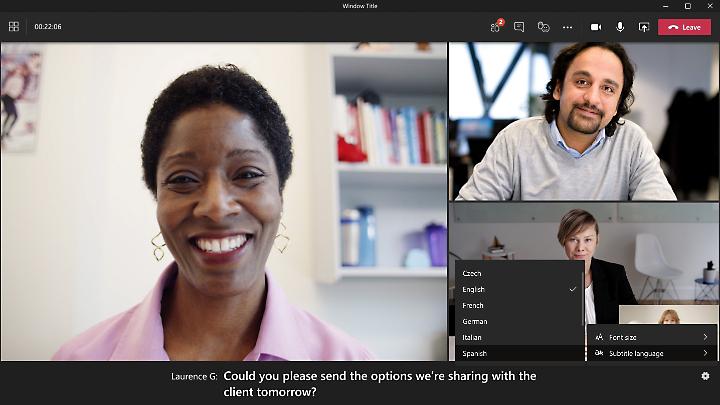Open the meeting chat
The width and height of the screenshot is (720, 405).
pos(519,27)
